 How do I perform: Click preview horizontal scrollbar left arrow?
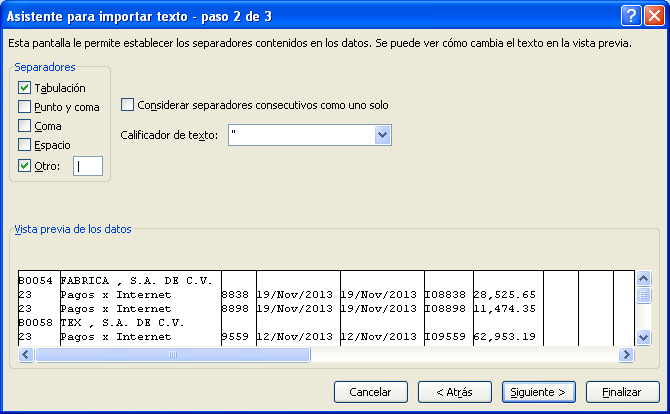[26, 354]
